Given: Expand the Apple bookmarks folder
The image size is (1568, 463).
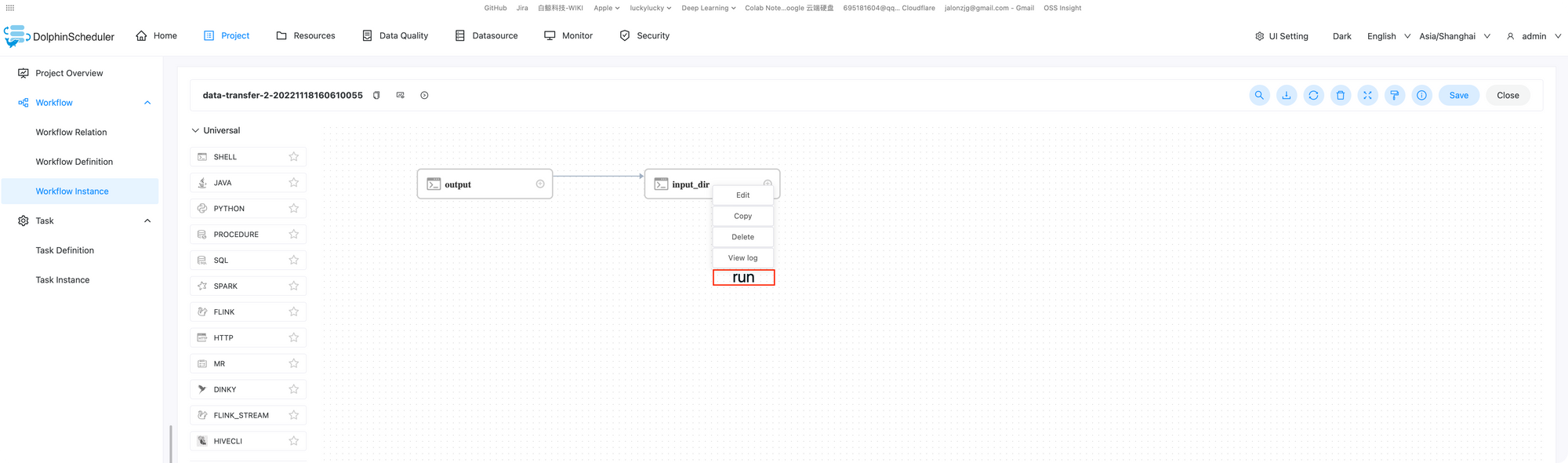Looking at the screenshot, I should tap(607, 8).
